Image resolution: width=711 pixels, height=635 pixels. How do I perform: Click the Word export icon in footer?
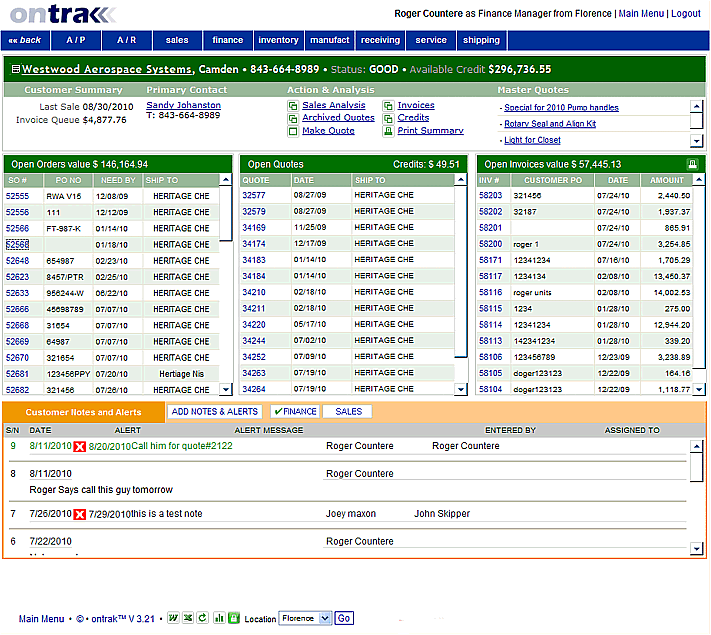tap(173, 618)
